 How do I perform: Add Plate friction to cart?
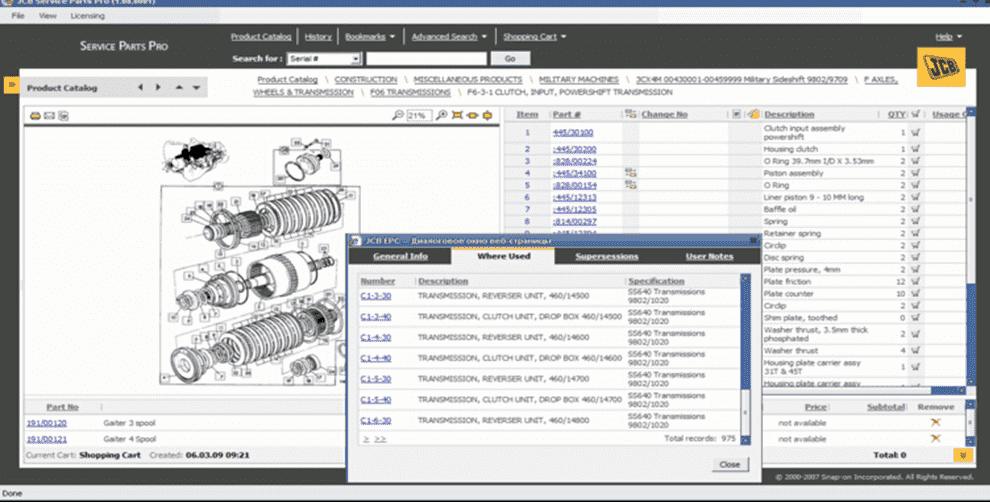pyautogui.click(x=915, y=281)
